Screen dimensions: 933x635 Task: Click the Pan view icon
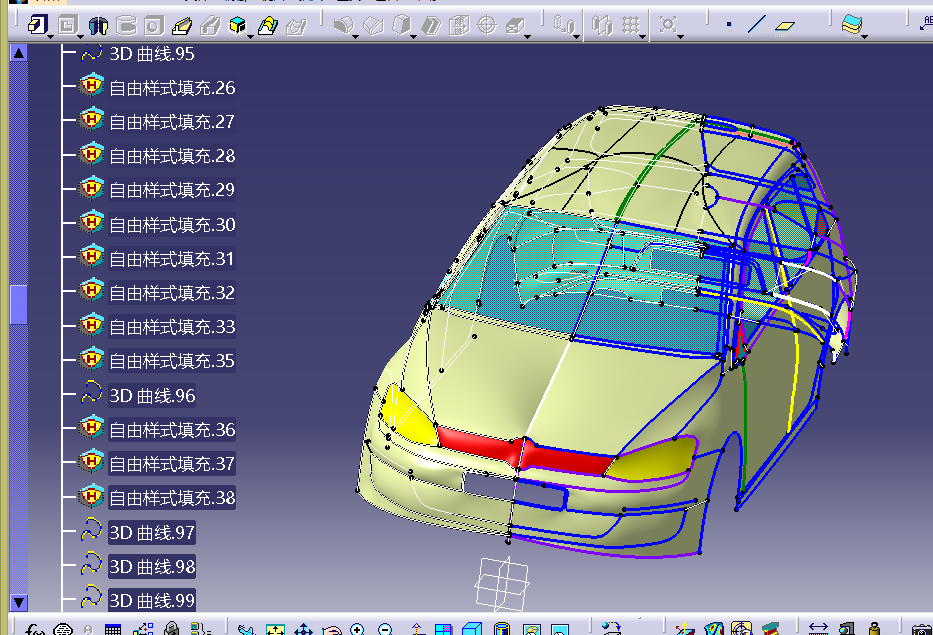pos(303,629)
